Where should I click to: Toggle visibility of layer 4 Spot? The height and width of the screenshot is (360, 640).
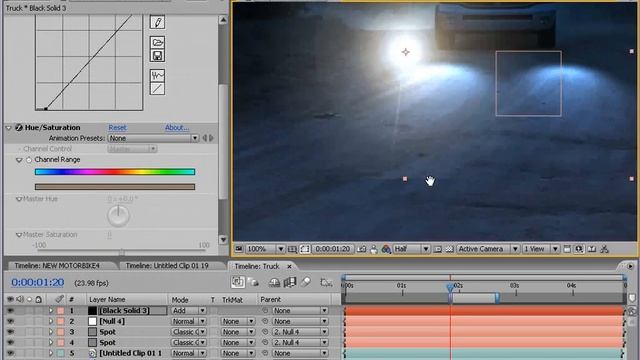[x=10, y=342]
